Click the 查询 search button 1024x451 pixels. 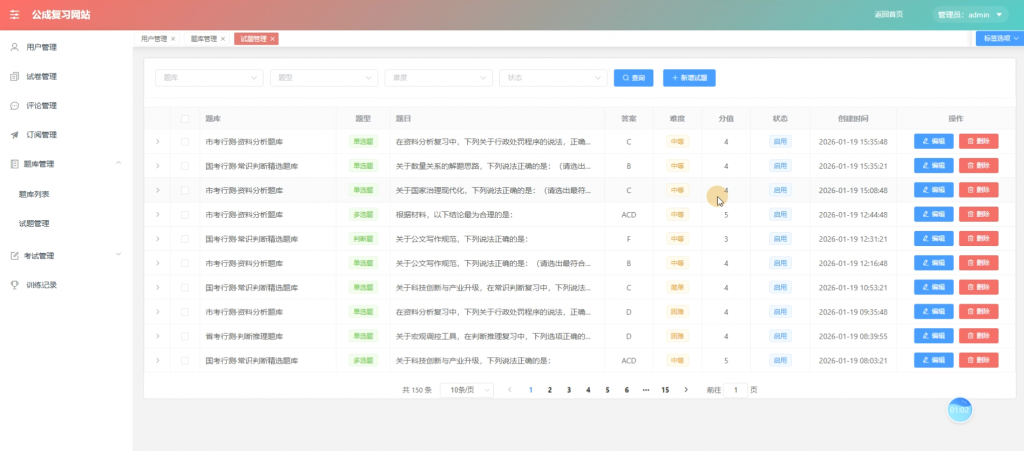[633, 78]
